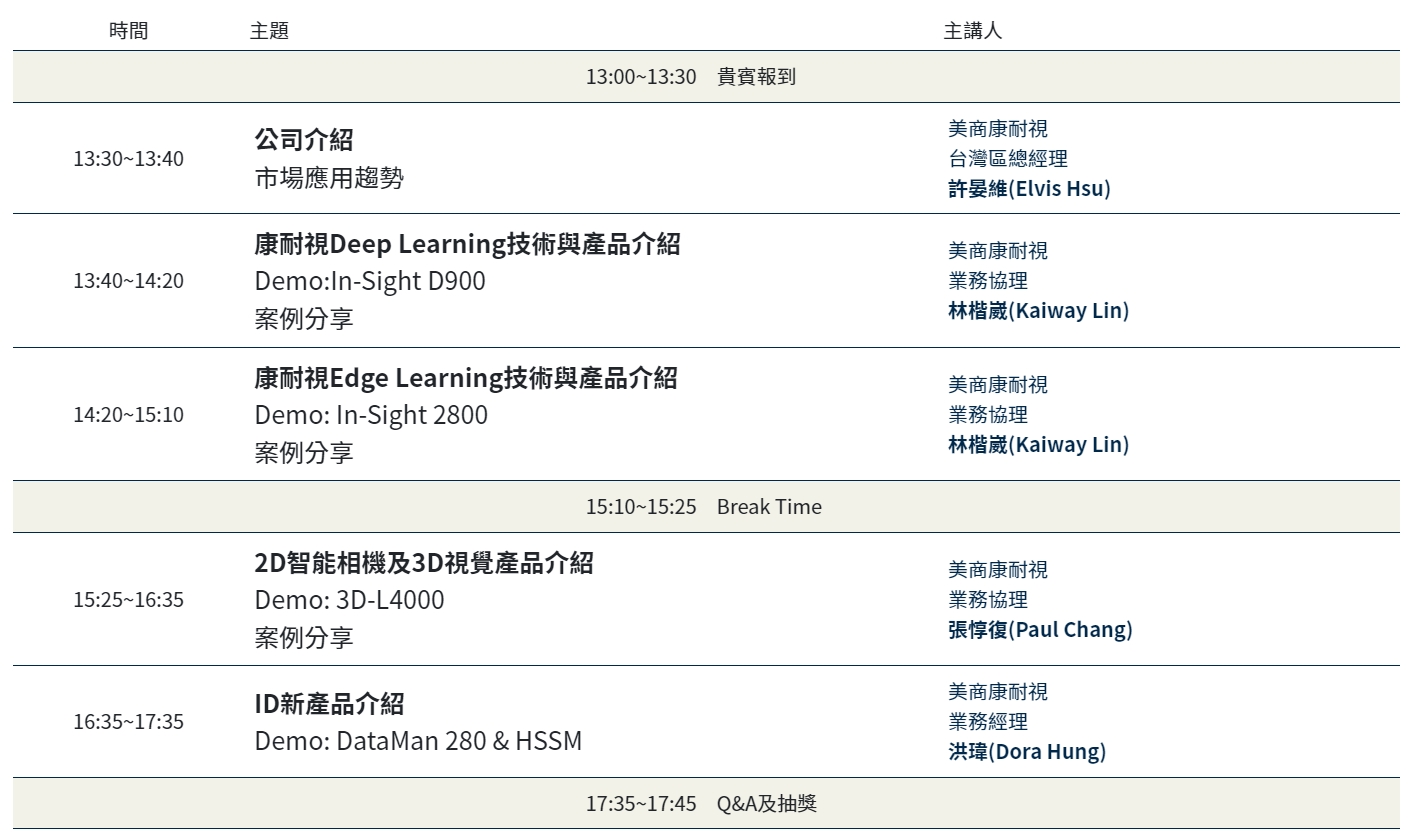Select the 17:35~17:45 Q&A及抽獎 row
The height and width of the screenshot is (838, 1408).
click(706, 803)
